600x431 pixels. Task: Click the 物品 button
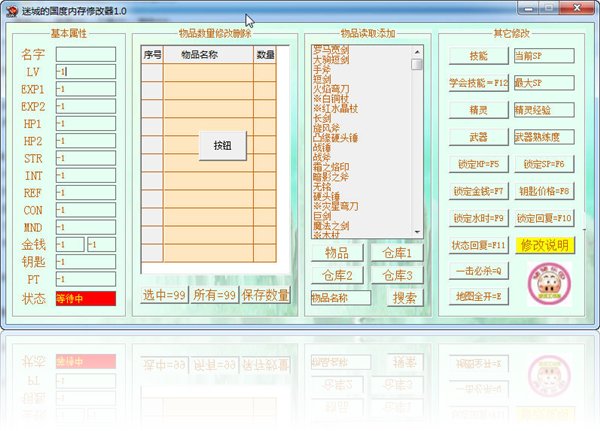pyautogui.click(x=337, y=253)
